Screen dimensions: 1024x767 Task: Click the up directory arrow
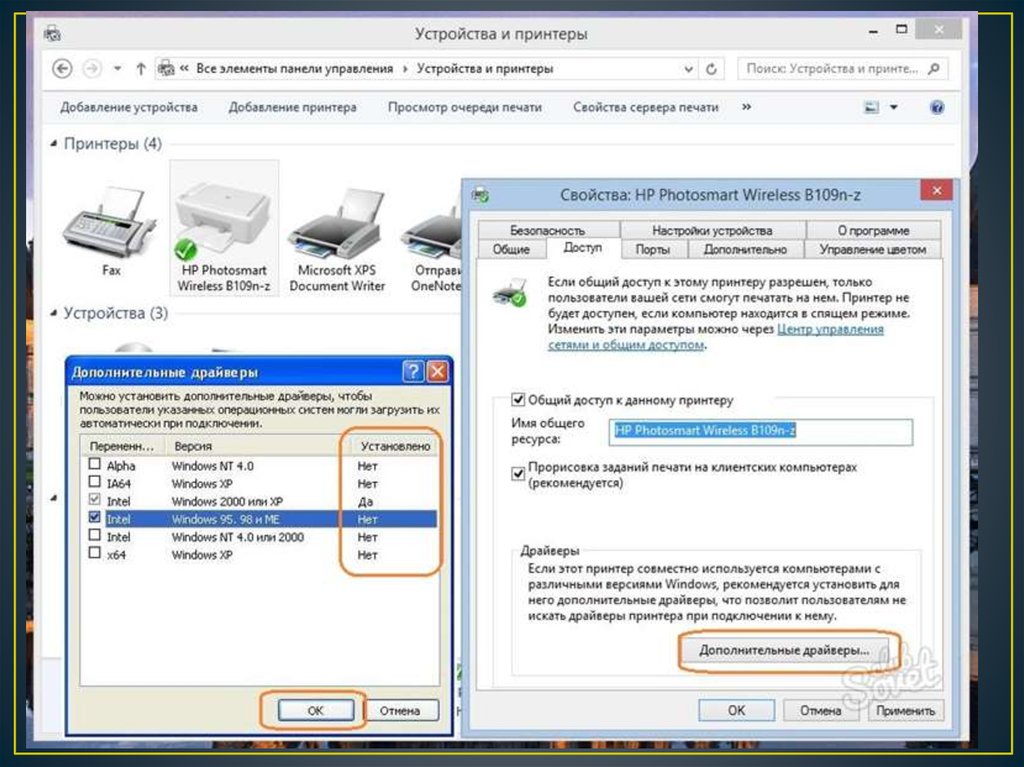pyautogui.click(x=140, y=69)
